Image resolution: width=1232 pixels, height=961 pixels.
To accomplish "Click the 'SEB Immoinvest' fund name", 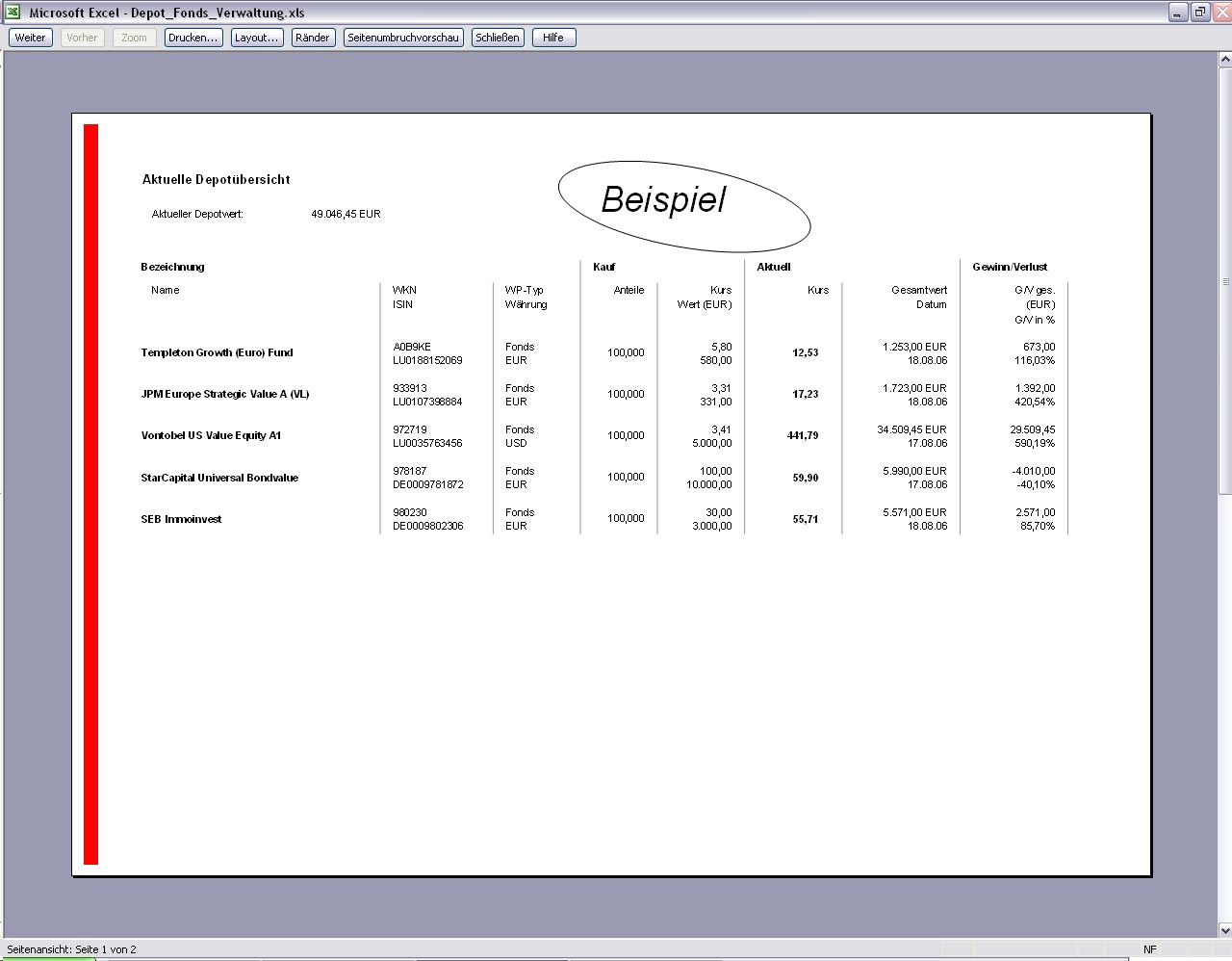I will coord(182,519).
